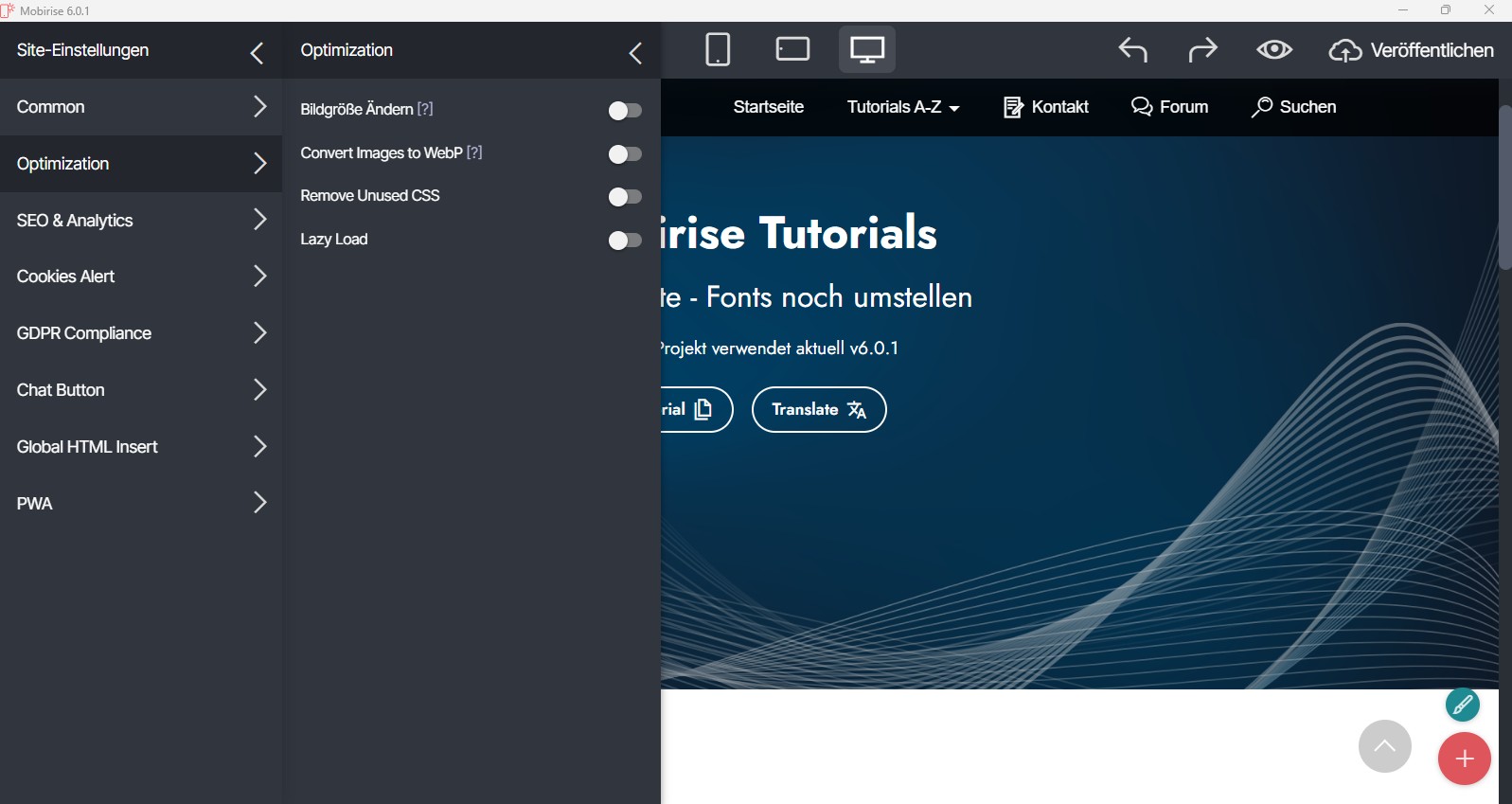Enable Lazy Load switch
The height and width of the screenshot is (804, 1512).
pyautogui.click(x=625, y=241)
